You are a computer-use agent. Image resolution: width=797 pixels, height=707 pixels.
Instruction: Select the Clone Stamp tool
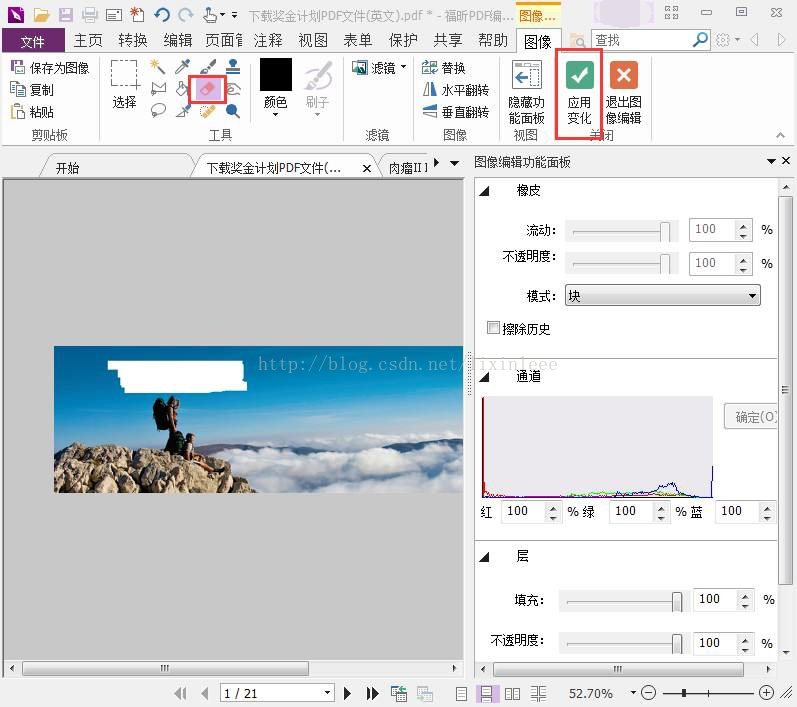(x=233, y=66)
